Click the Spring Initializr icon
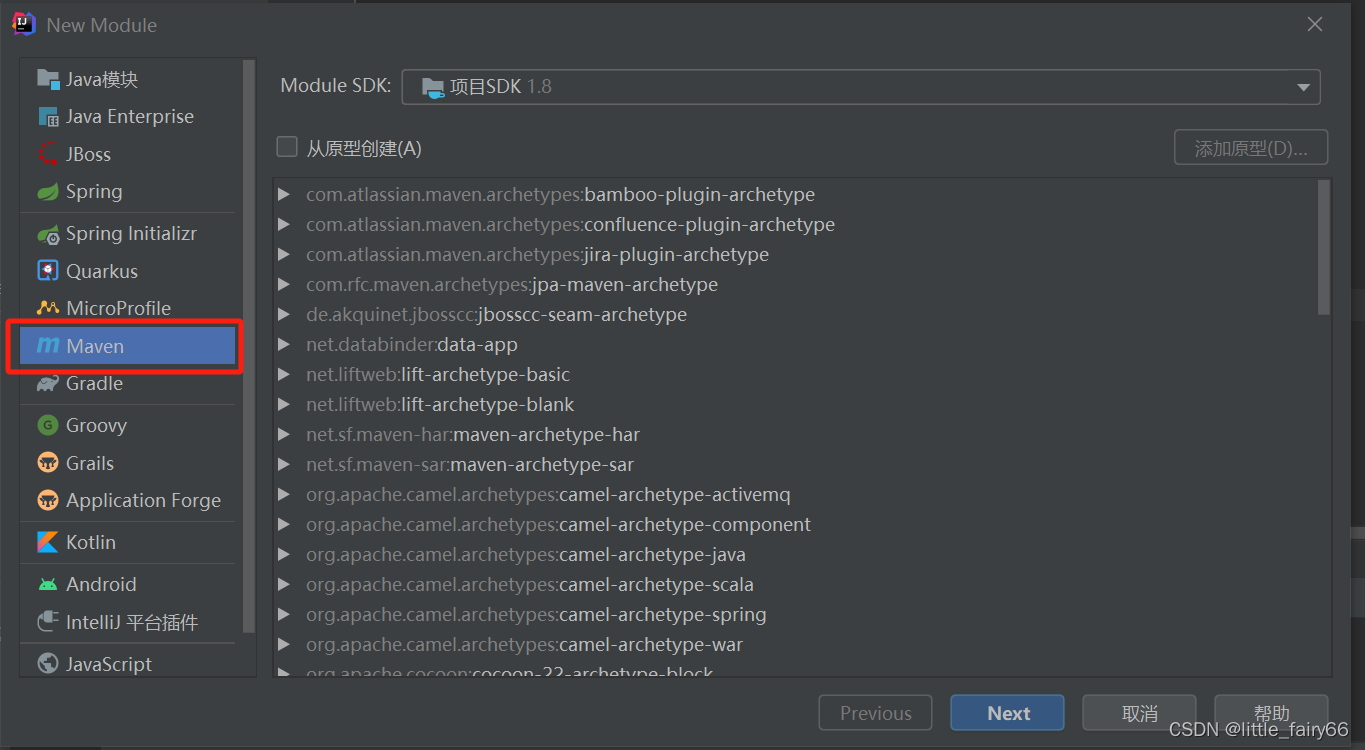 point(48,234)
